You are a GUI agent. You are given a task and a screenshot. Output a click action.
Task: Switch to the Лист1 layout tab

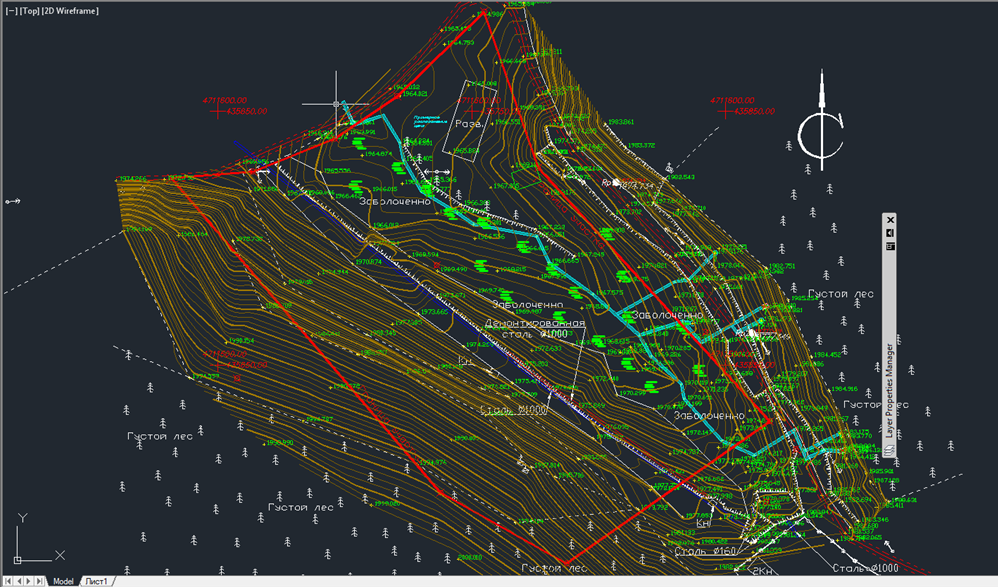point(99,580)
